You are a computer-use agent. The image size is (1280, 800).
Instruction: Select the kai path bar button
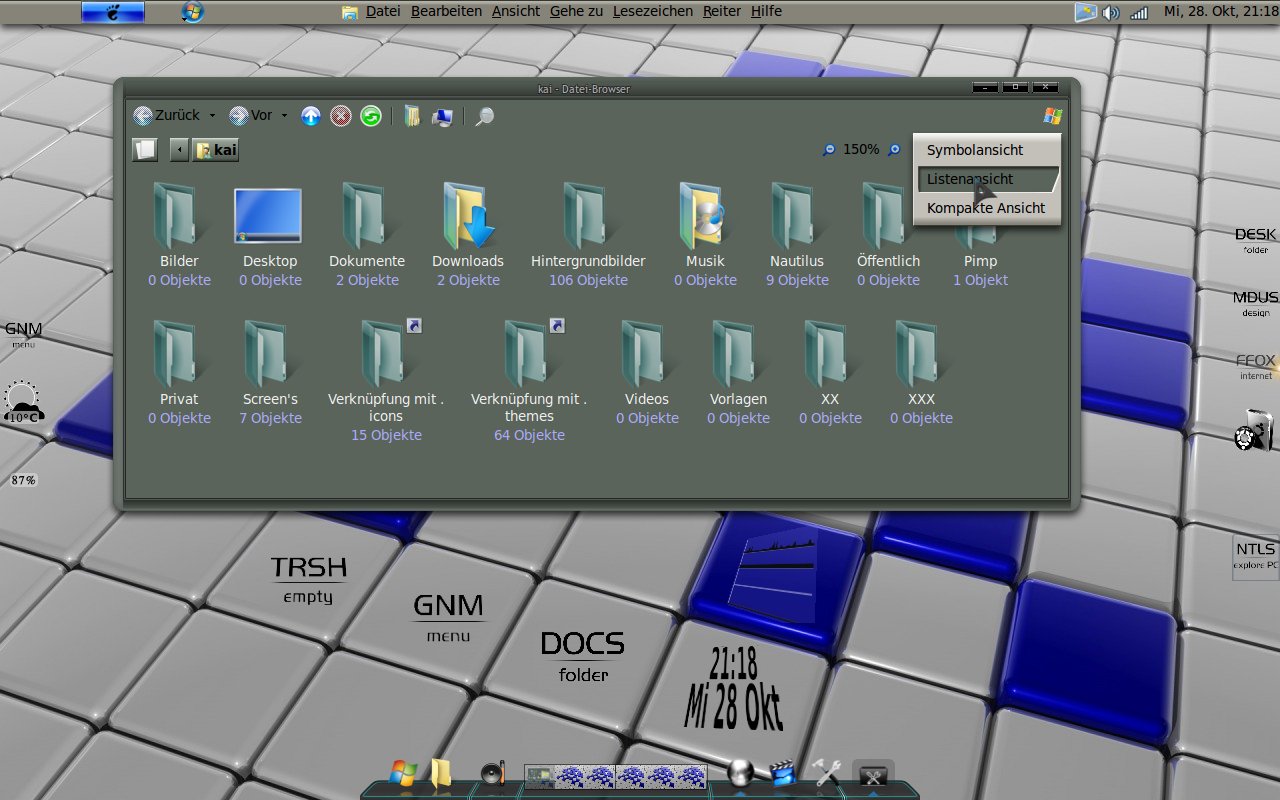pos(216,150)
